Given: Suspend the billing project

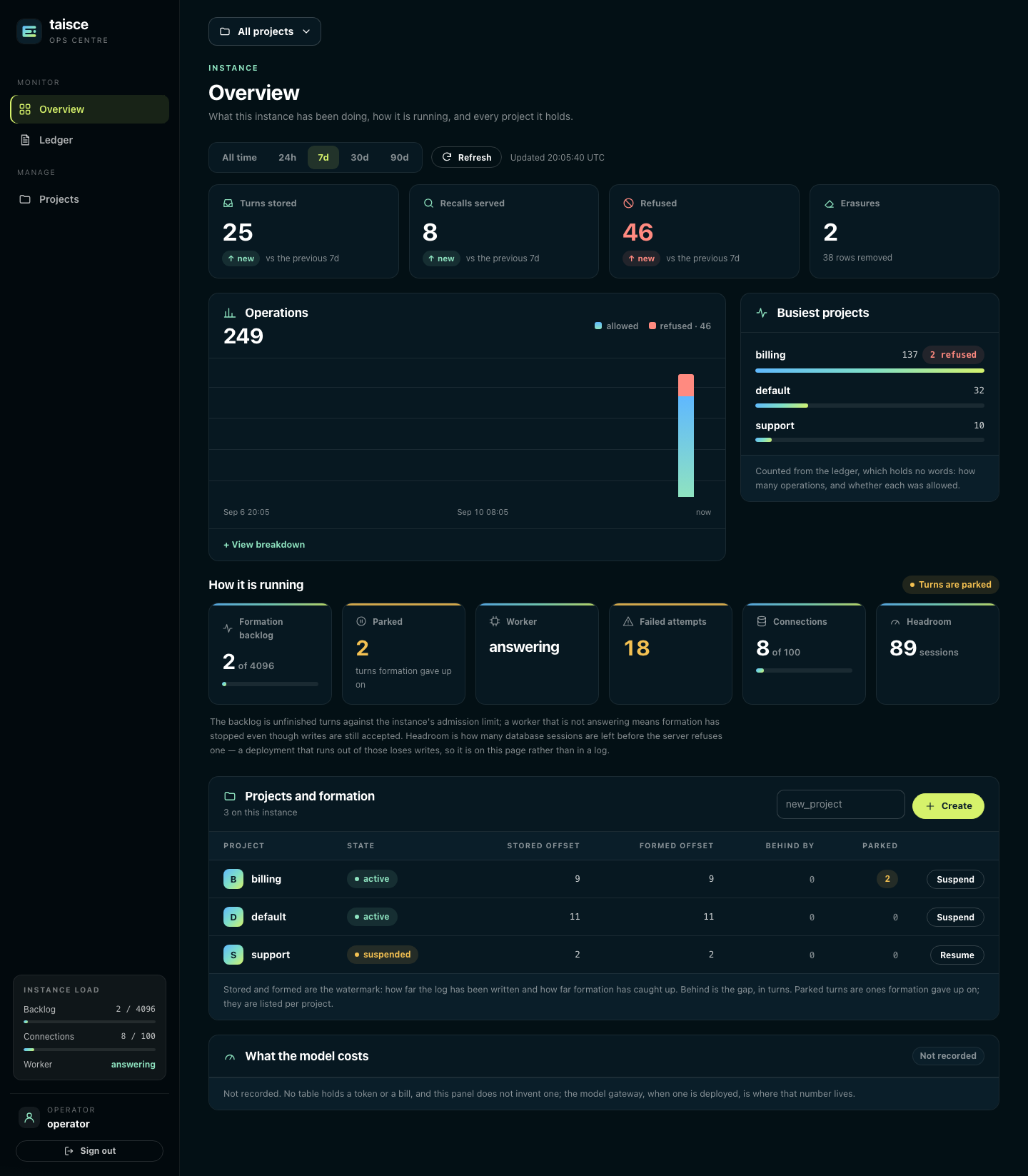Looking at the screenshot, I should tap(955, 880).
